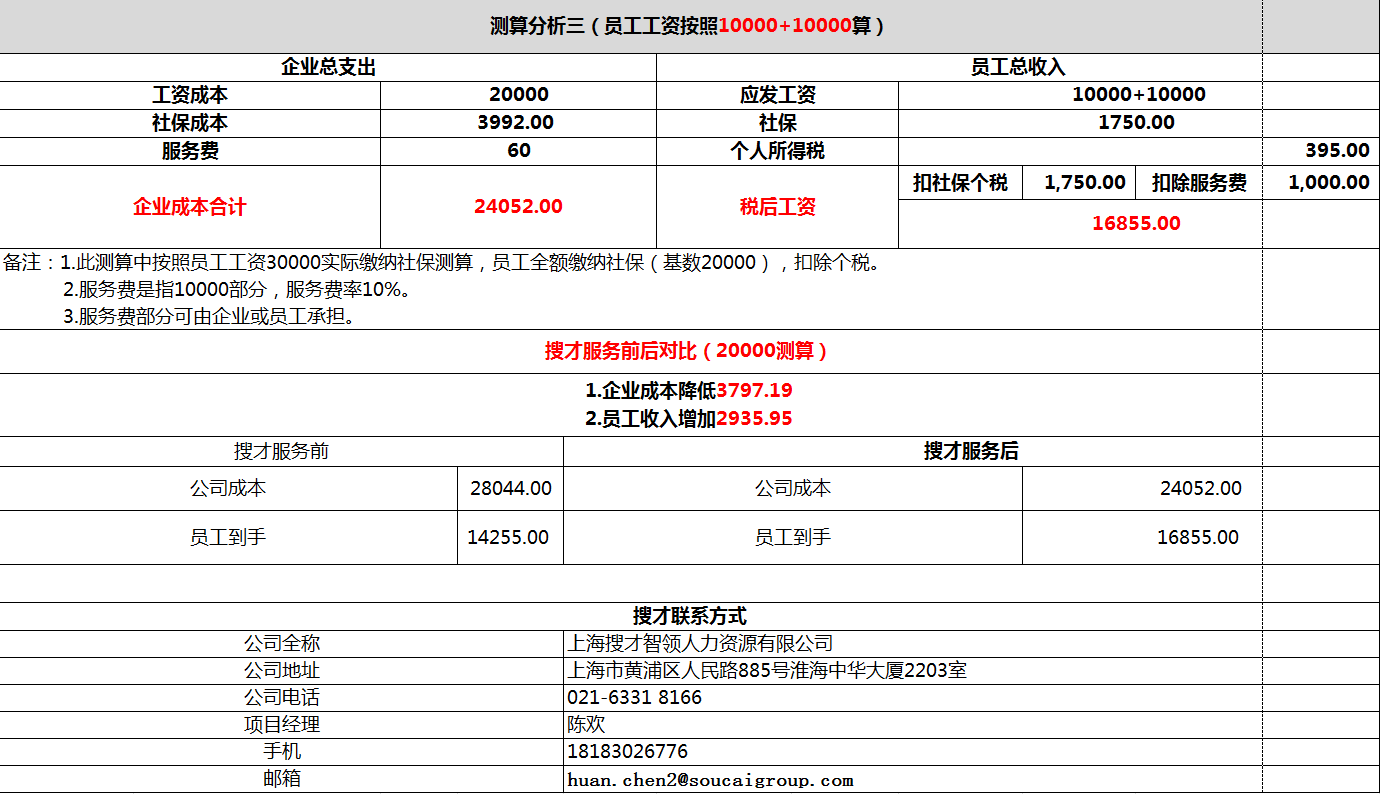Select the service fee value 60
Viewport: 1380px width, 794px height.
518,151
